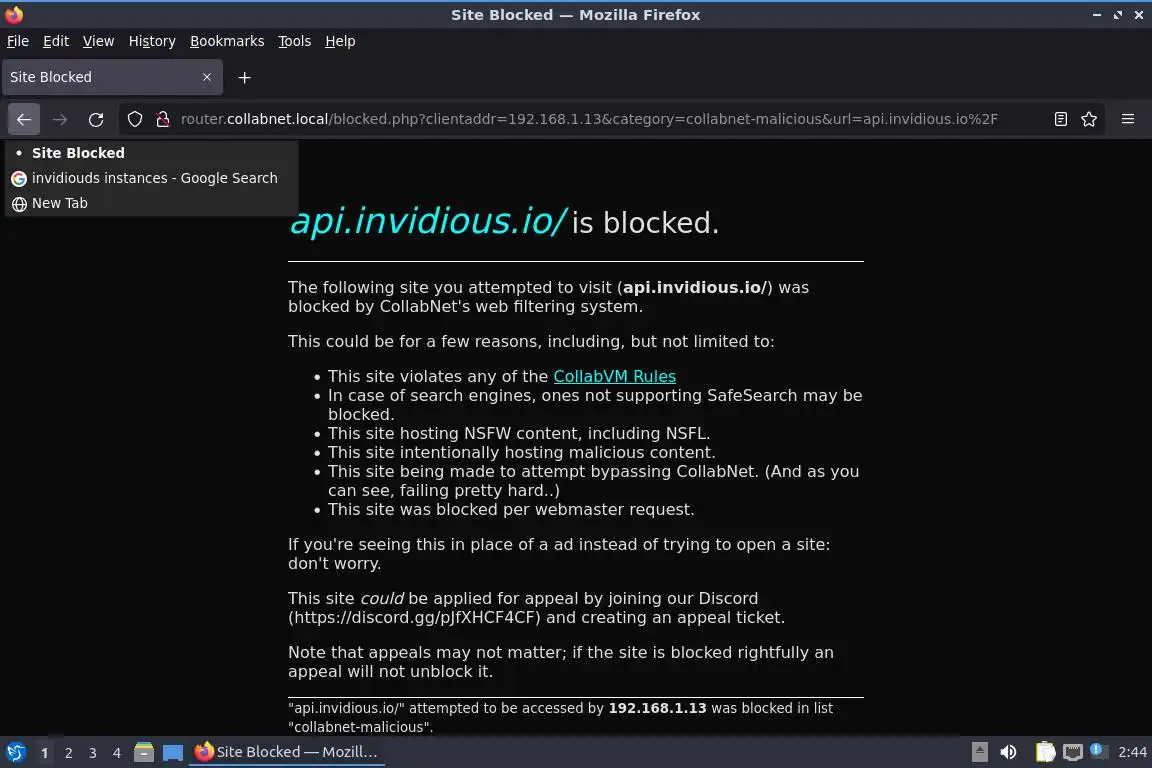The height and width of the screenshot is (768, 1152).
Task: Open the View menu
Action: [x=98, y=41]
